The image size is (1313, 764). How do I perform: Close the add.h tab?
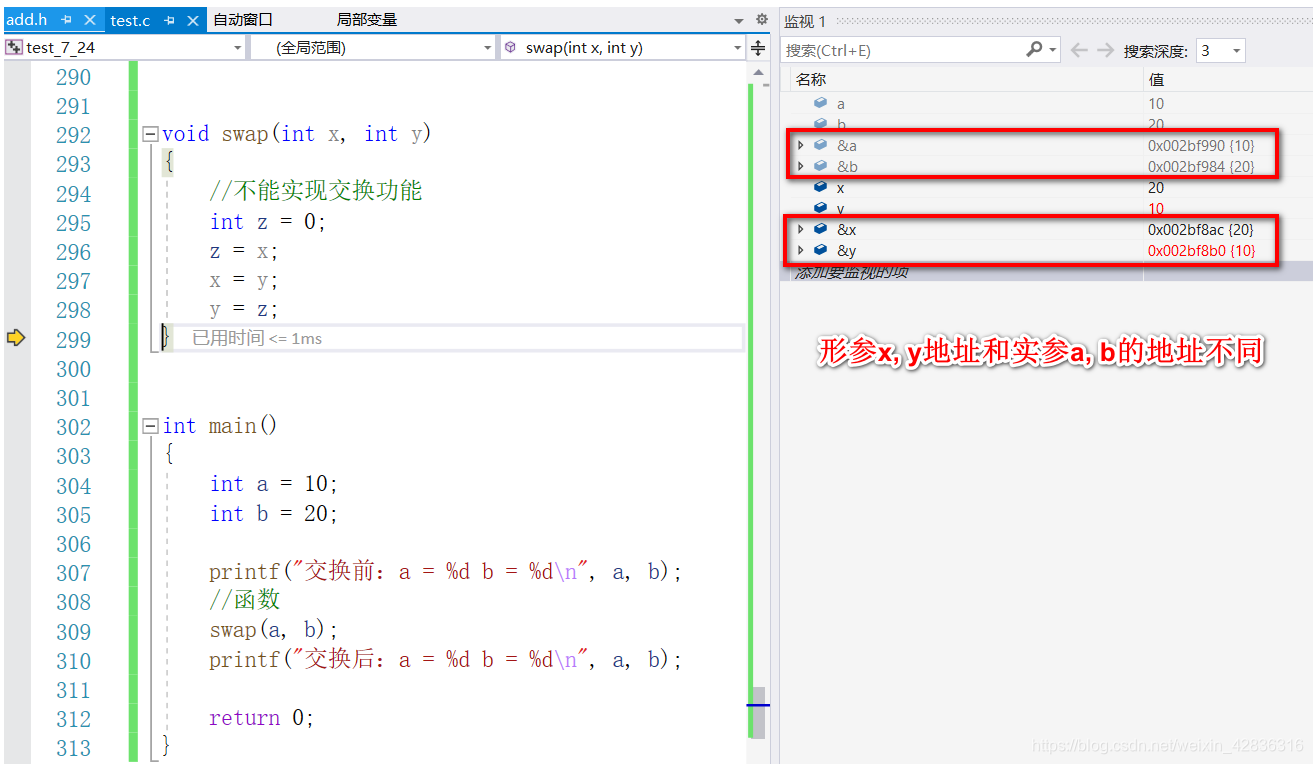pos(90,20)
